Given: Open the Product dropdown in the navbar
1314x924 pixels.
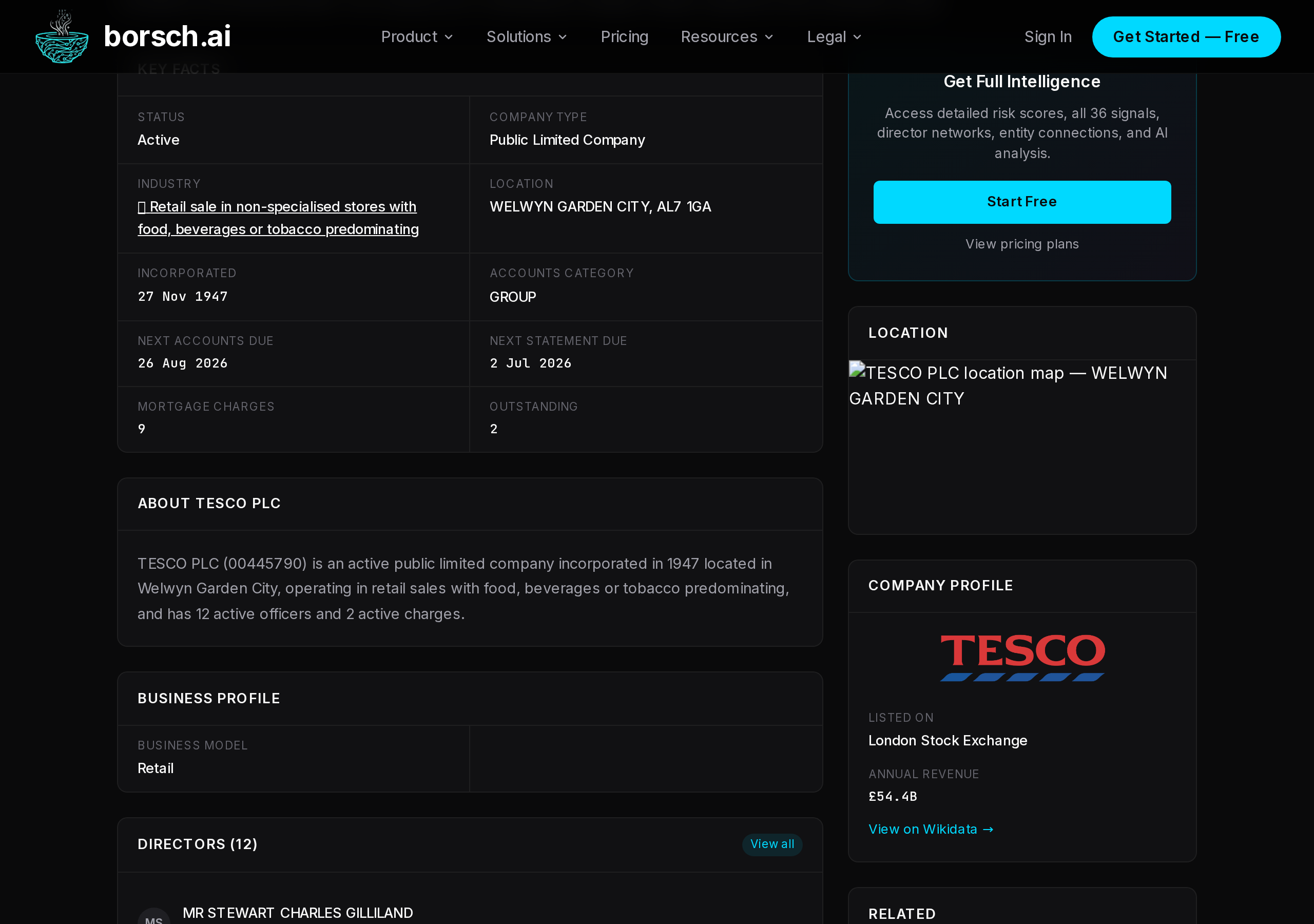Looking at the screenshot, I should (x=417, y=36).
